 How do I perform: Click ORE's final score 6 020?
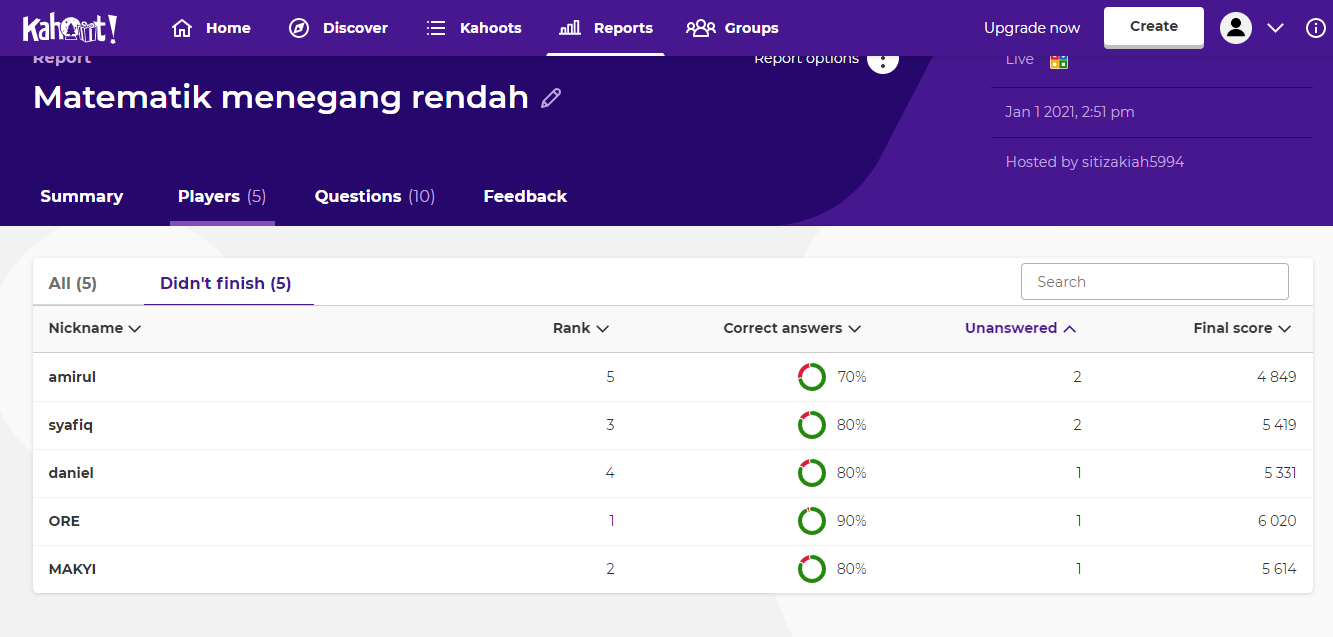[x=1277, y=521]
